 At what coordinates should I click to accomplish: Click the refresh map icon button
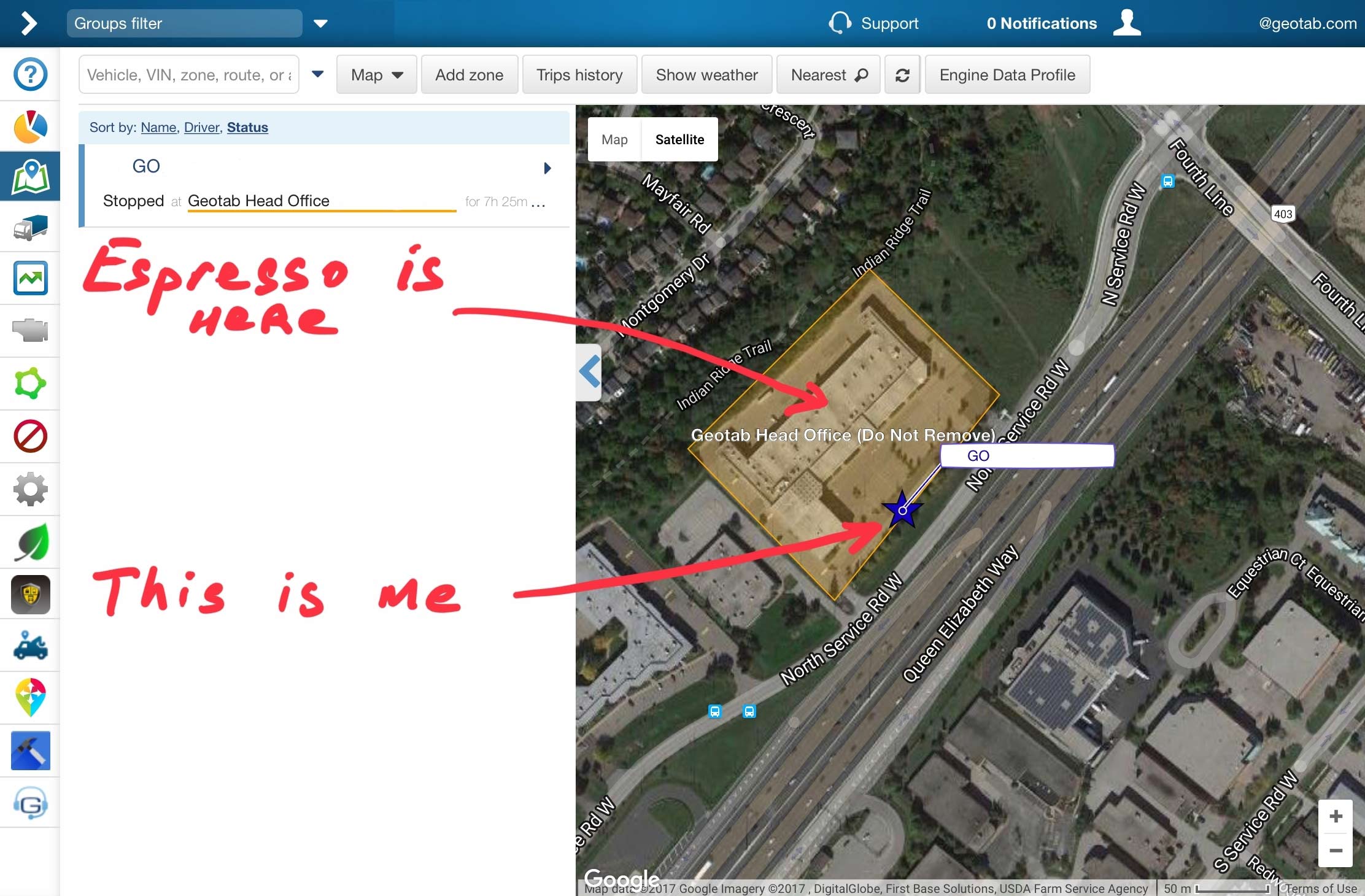click(902, 75)
